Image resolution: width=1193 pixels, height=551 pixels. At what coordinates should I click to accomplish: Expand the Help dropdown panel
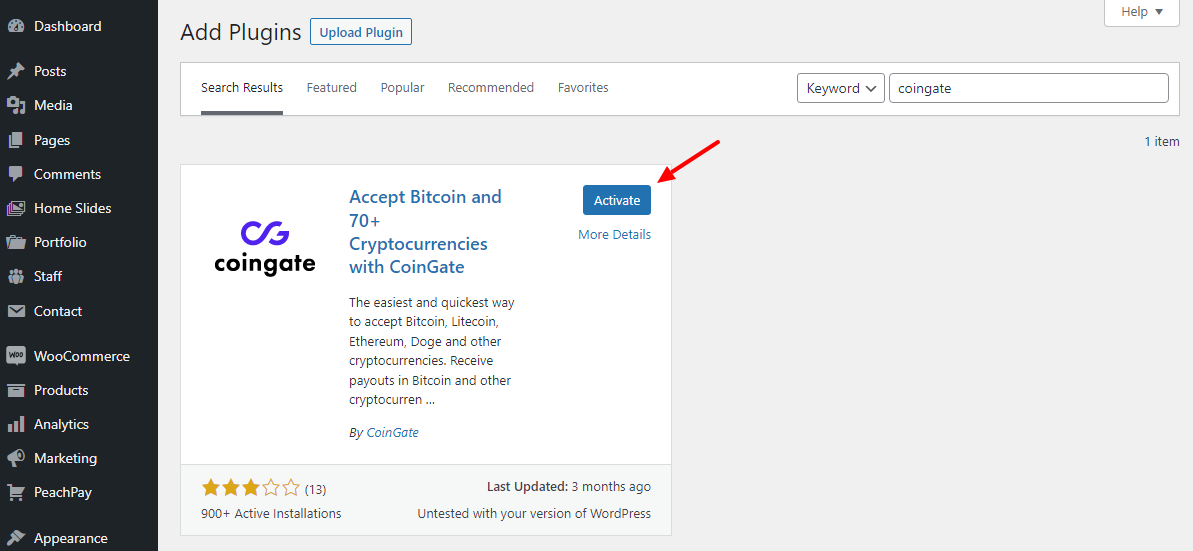click(x=1142, y=12)
